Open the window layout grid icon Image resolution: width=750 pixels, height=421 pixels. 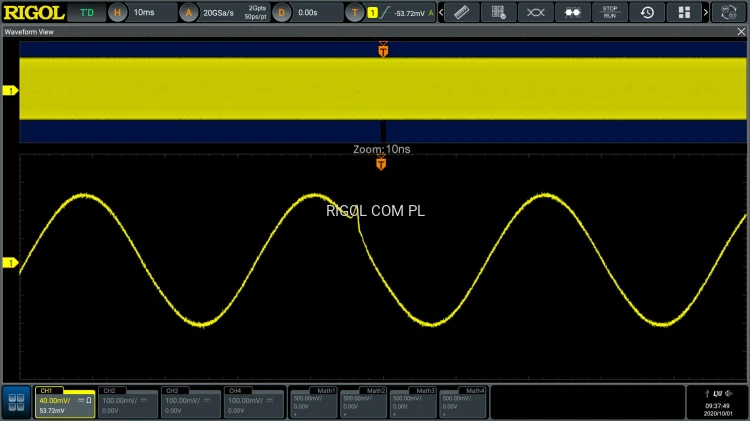click(x=684, y=12)
